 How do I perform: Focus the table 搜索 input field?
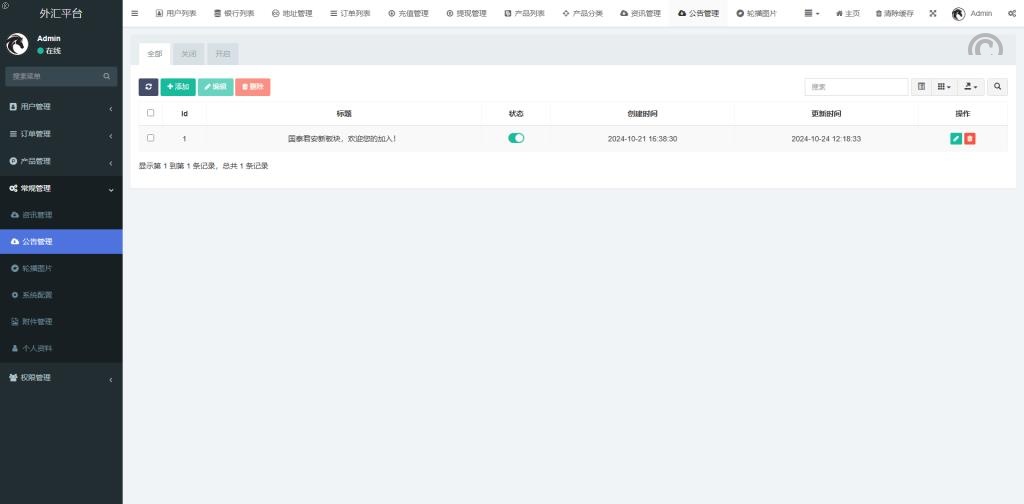[x=856, y=87]
